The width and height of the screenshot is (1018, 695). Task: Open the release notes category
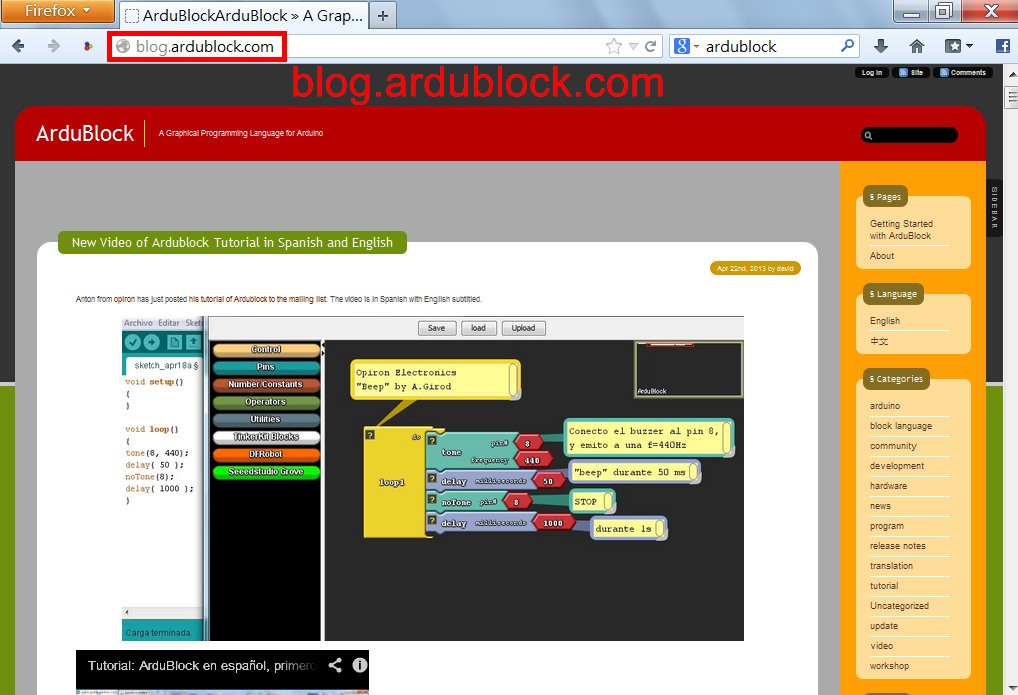[x=898, y=546]
